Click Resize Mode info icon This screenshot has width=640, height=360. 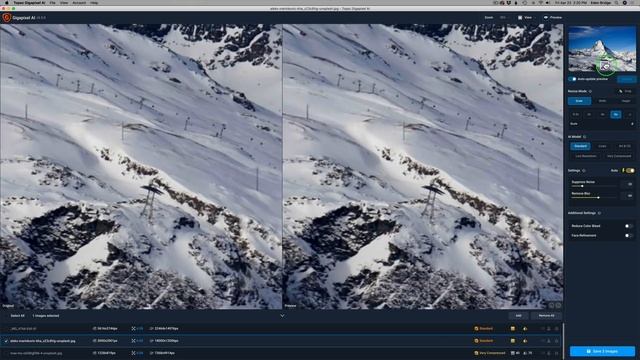point(591,91)
